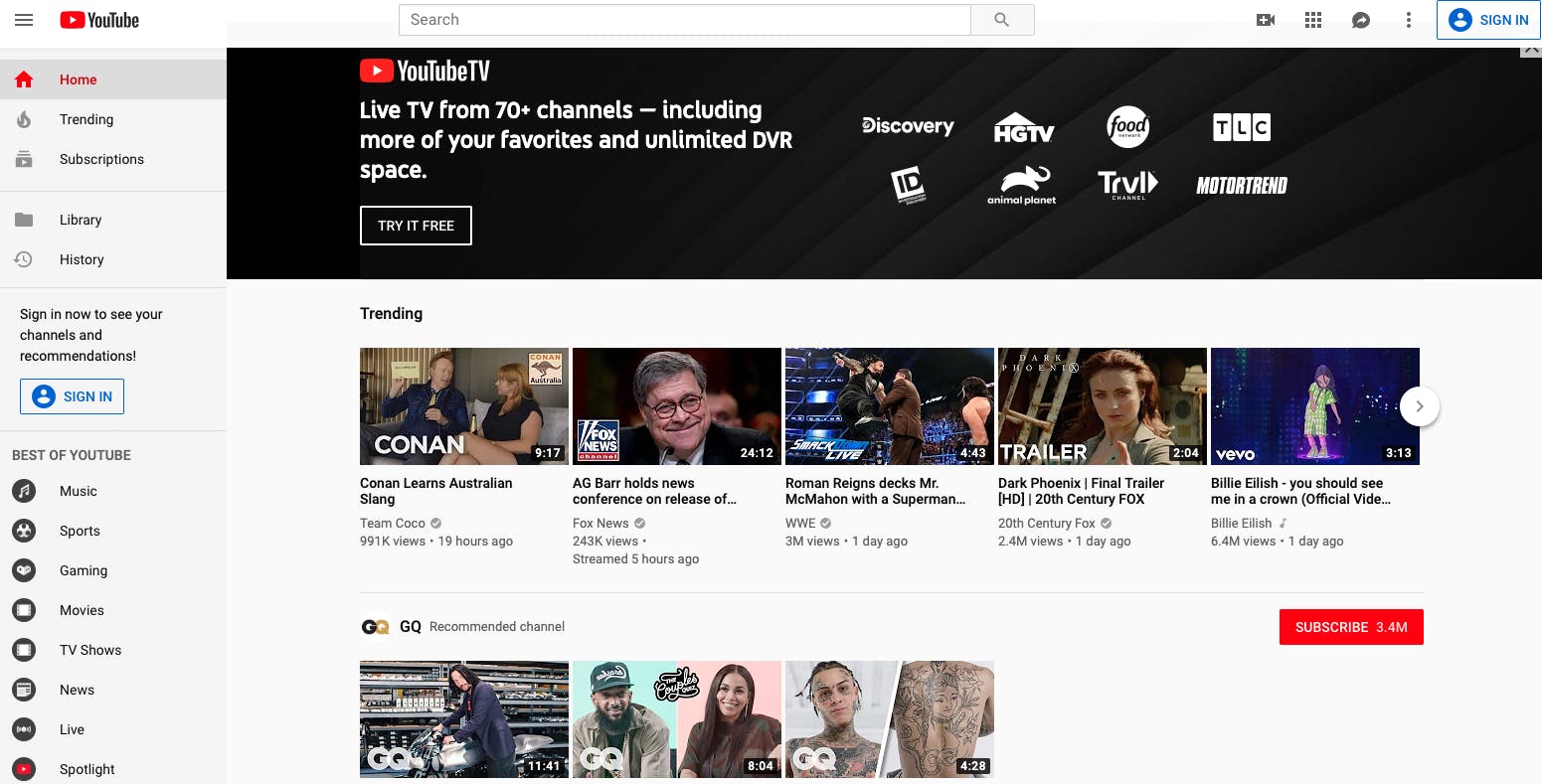Open the Billie Eilish channel link

1242,524
